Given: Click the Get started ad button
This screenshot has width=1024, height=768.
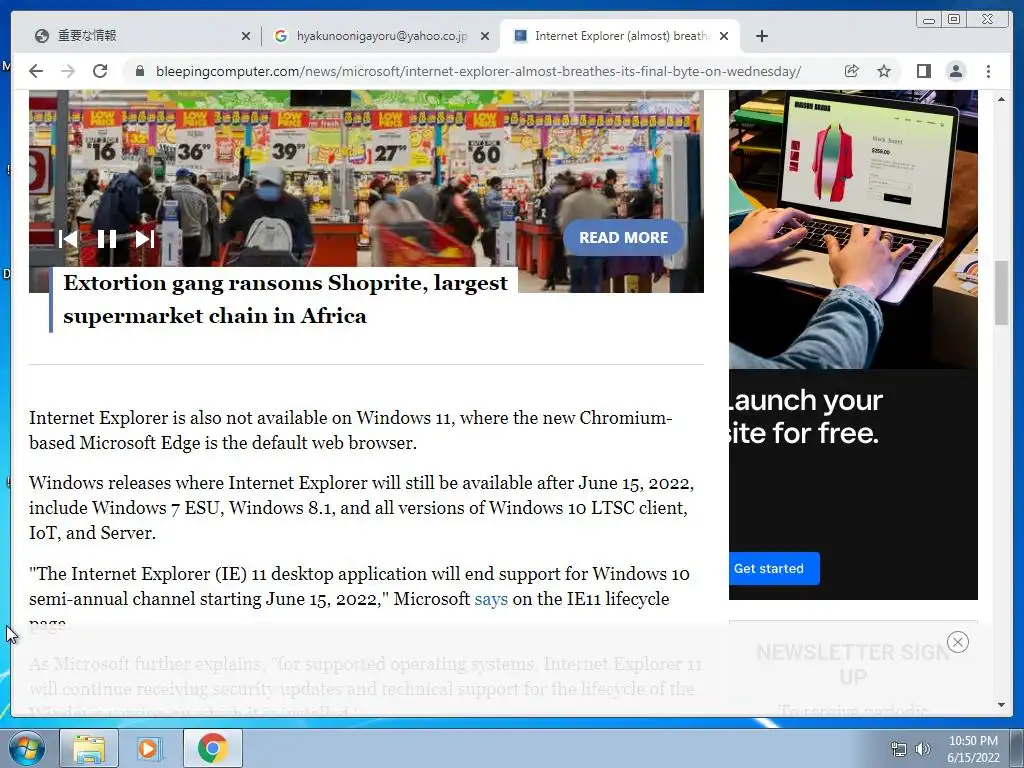Looking at the screenshot, I should click(x=773, y=569).
